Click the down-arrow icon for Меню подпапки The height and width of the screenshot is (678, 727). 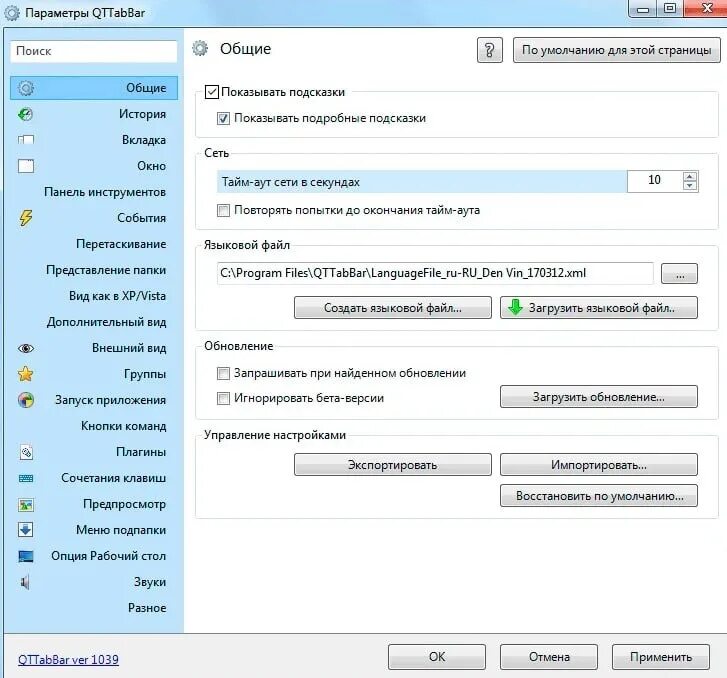click(x=26, y=530)
